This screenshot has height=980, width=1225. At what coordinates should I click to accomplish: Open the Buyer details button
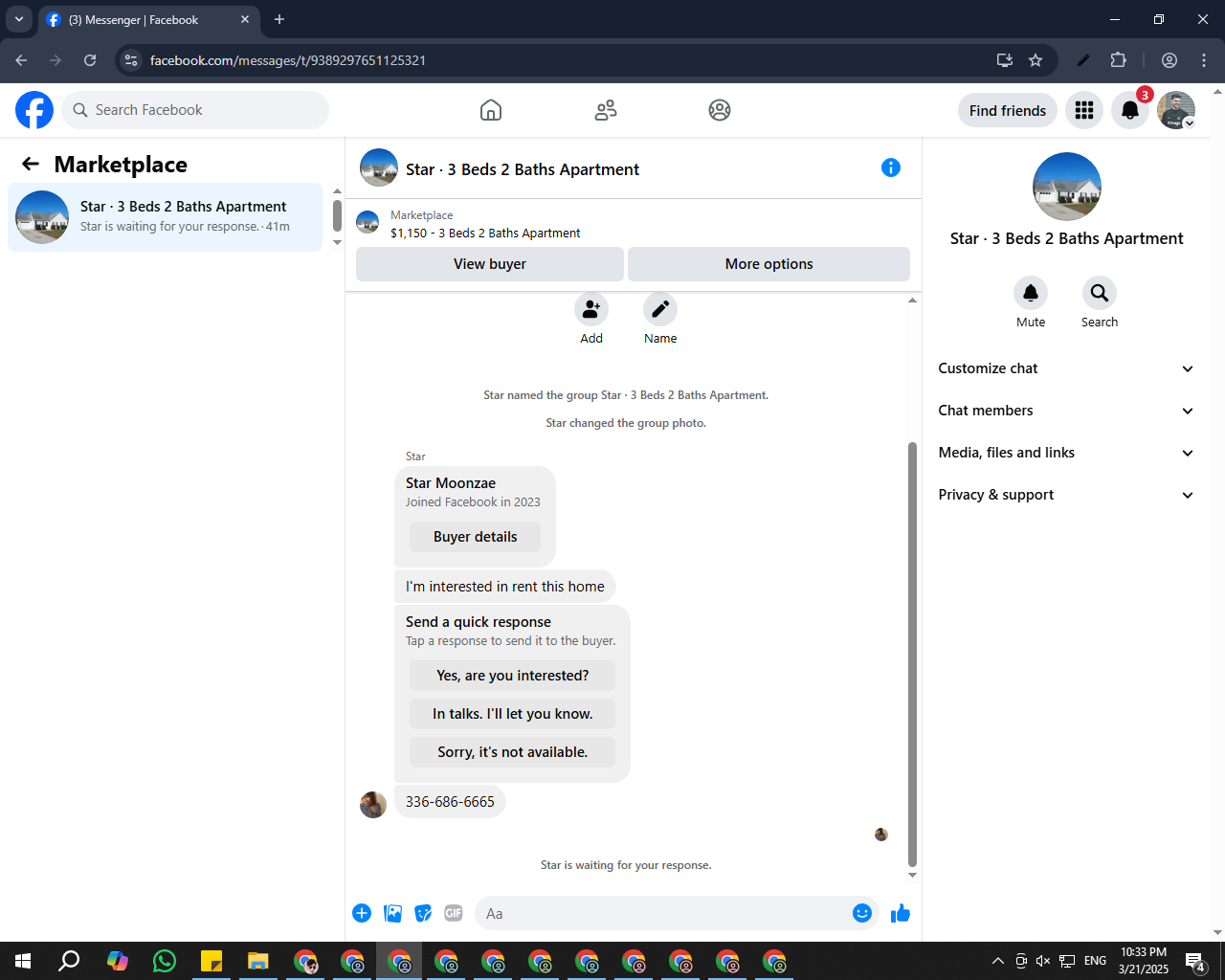click(475, 537)
